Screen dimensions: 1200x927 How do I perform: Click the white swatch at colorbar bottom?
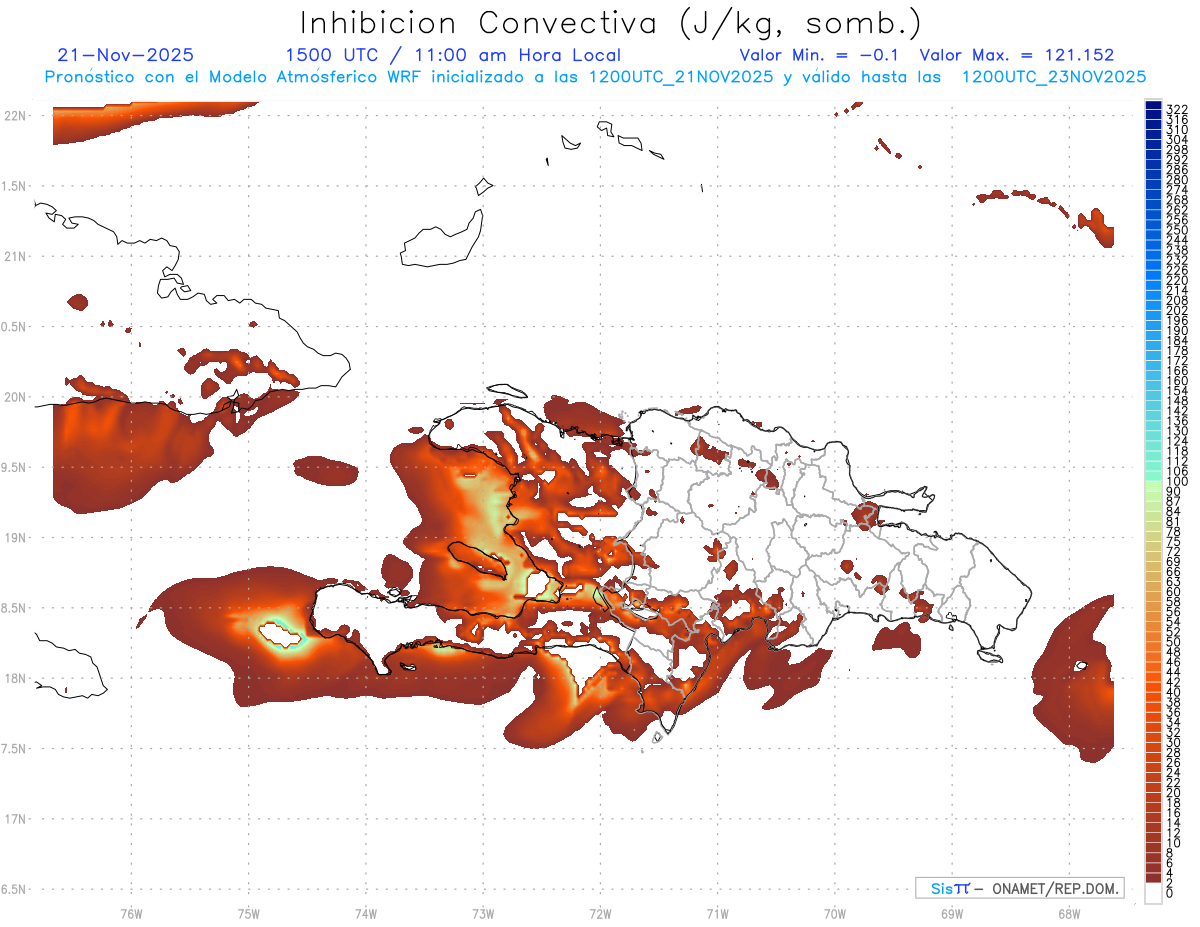(1153, 895)
